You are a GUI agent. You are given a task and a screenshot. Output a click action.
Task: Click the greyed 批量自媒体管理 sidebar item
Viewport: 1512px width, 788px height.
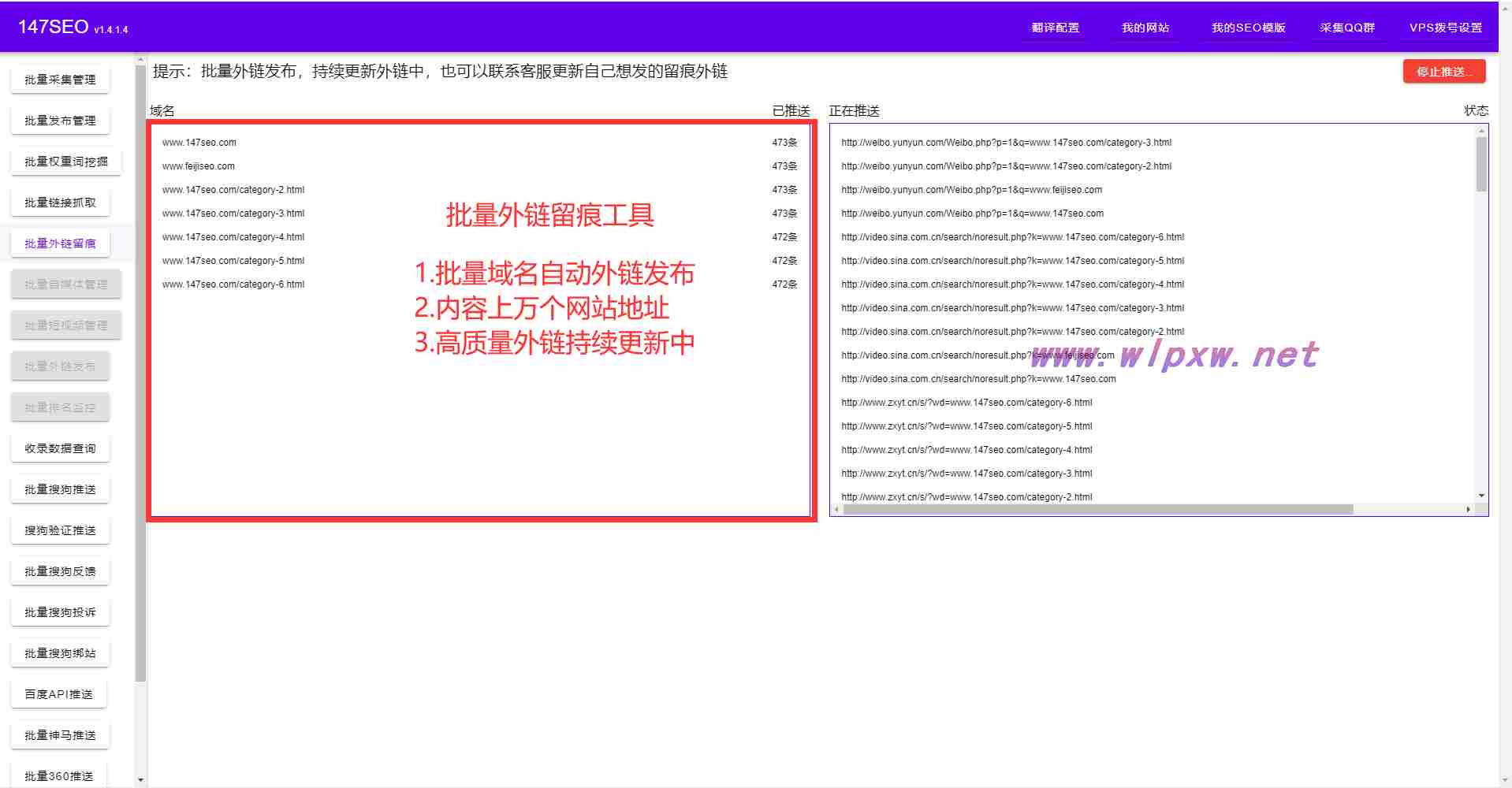coord(66,284)
